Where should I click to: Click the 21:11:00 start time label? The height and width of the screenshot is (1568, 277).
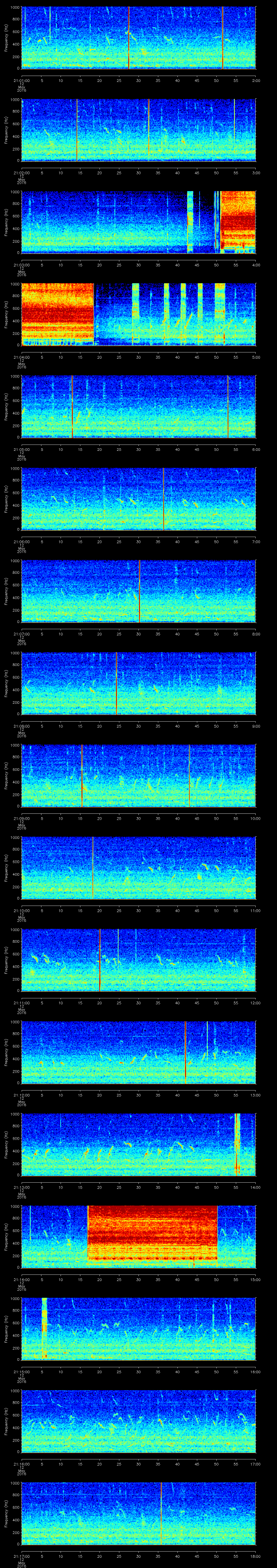point(21,1003)
